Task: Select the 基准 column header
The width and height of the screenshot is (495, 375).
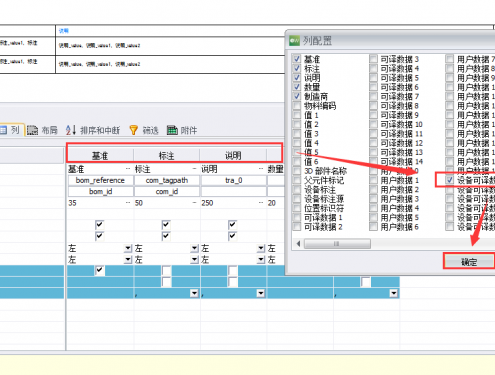Action: click(100, 155)
